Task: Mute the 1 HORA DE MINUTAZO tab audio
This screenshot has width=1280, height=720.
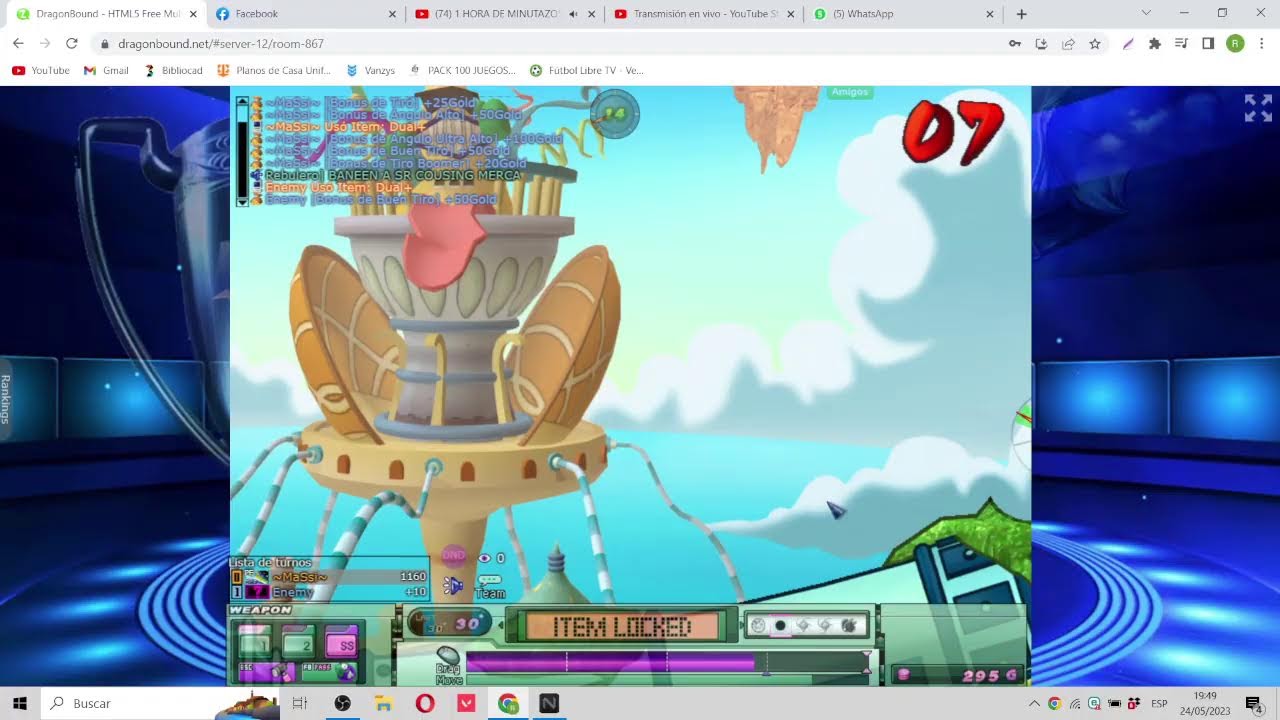Action: coord(573,14)
